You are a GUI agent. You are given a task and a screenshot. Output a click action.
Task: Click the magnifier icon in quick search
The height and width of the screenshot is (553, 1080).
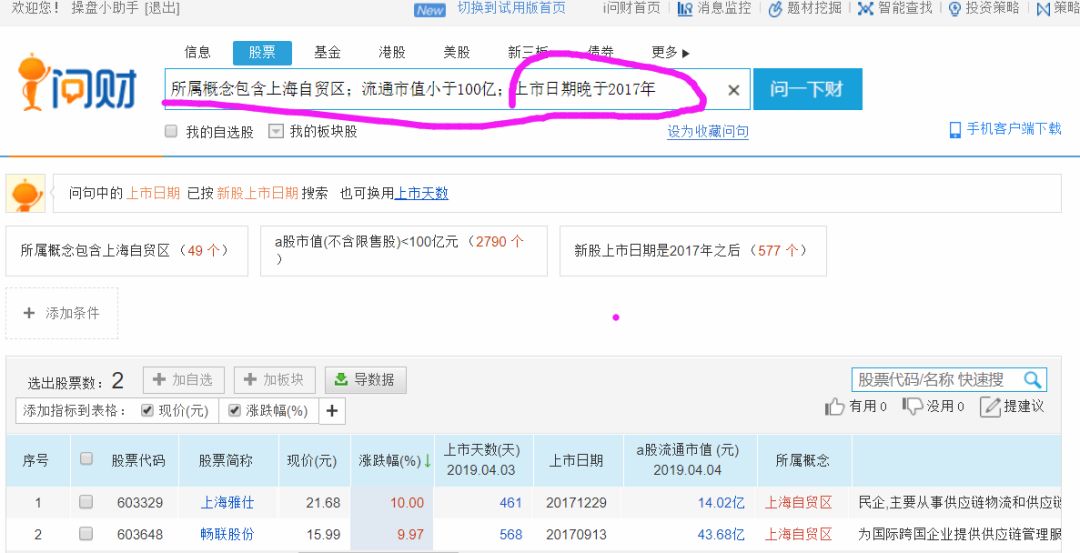point(1032,379)
